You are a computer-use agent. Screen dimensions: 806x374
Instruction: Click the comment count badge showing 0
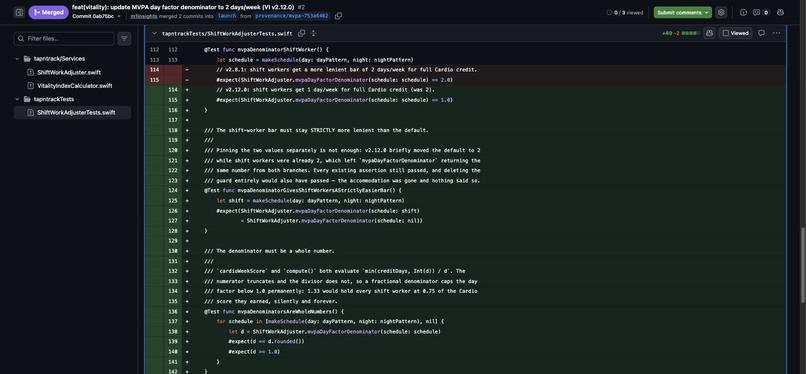point(766,12)
